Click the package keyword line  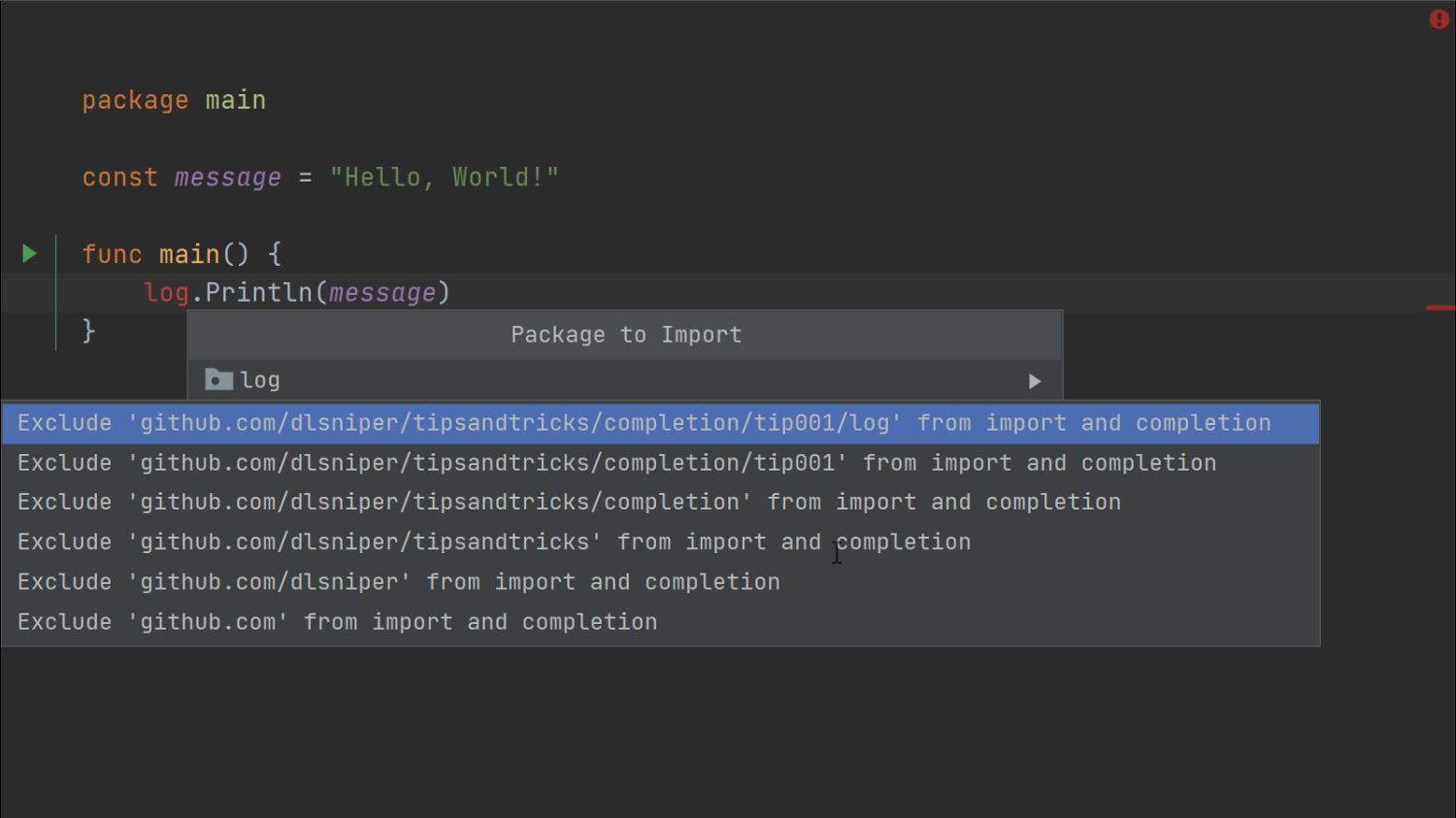[174, 101]
